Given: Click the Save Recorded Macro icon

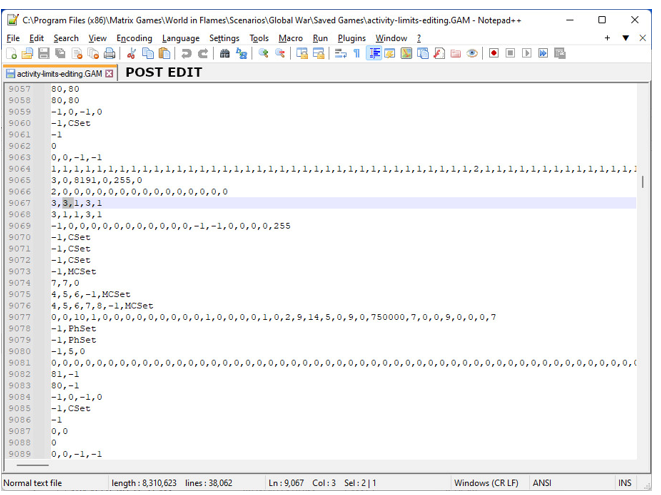Looking at the screenshot, I should click(560, 54).
